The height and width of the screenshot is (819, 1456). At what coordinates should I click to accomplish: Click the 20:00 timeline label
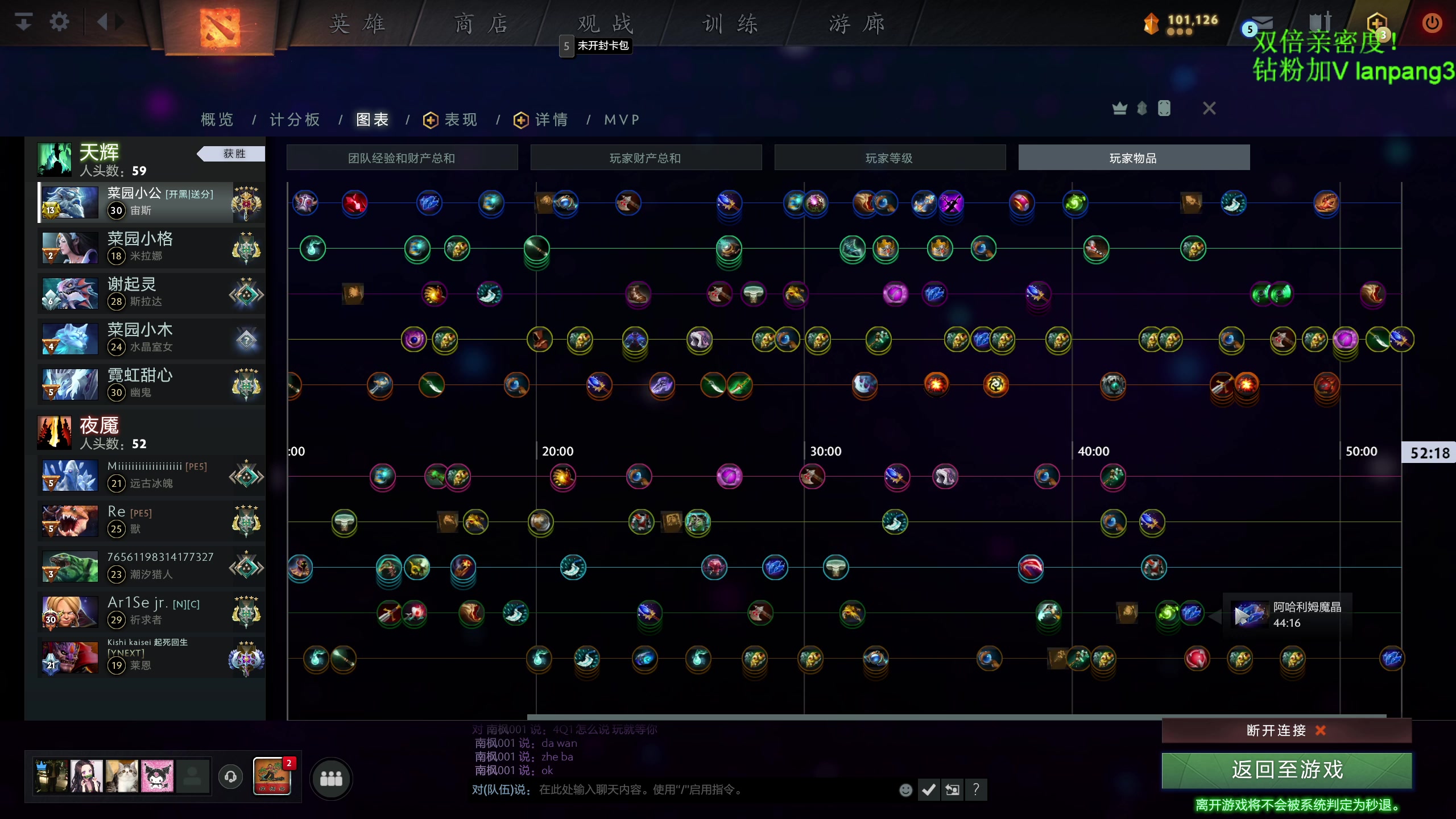557,451
